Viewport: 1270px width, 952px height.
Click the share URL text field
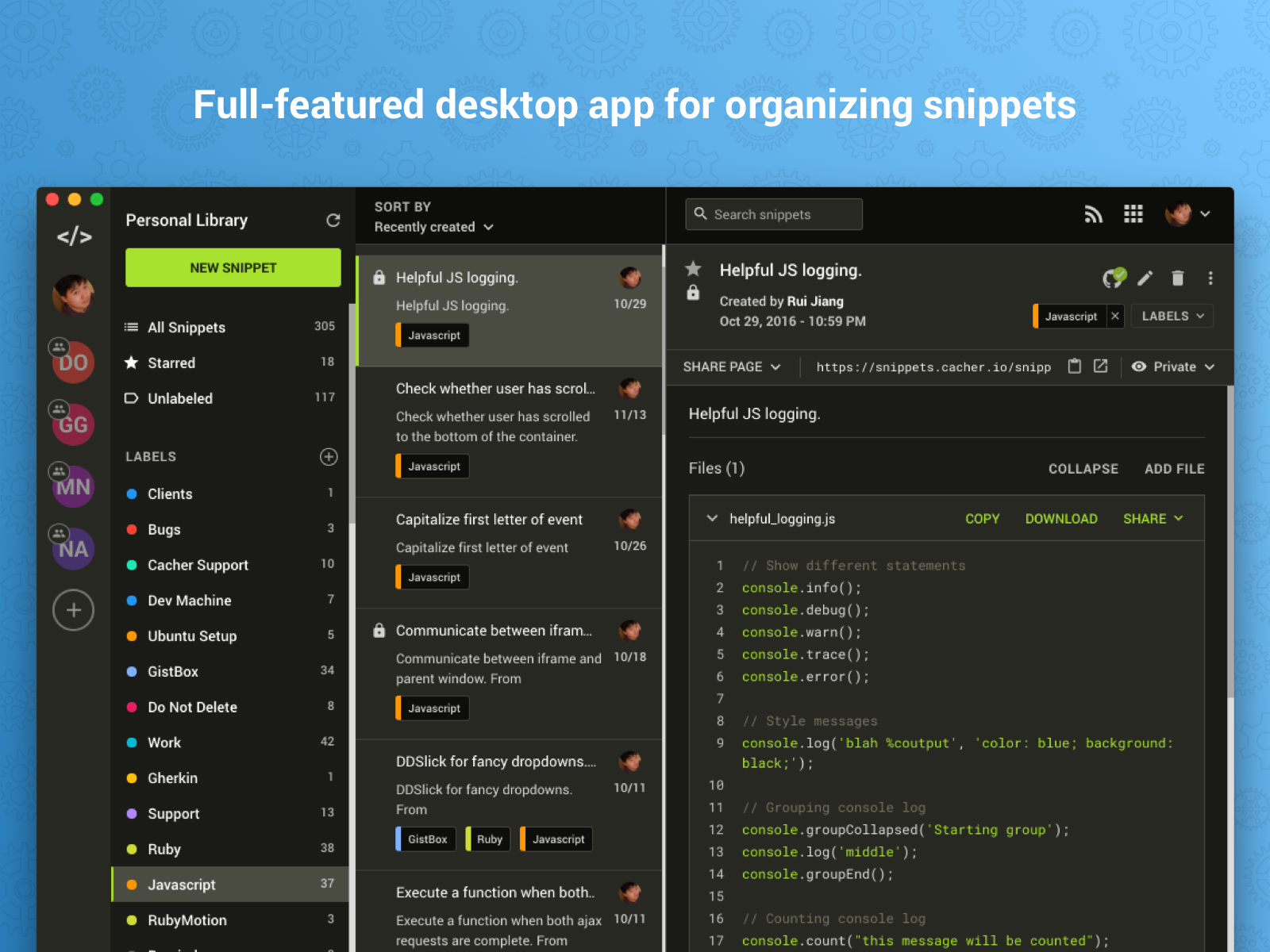tap(933, 367)
